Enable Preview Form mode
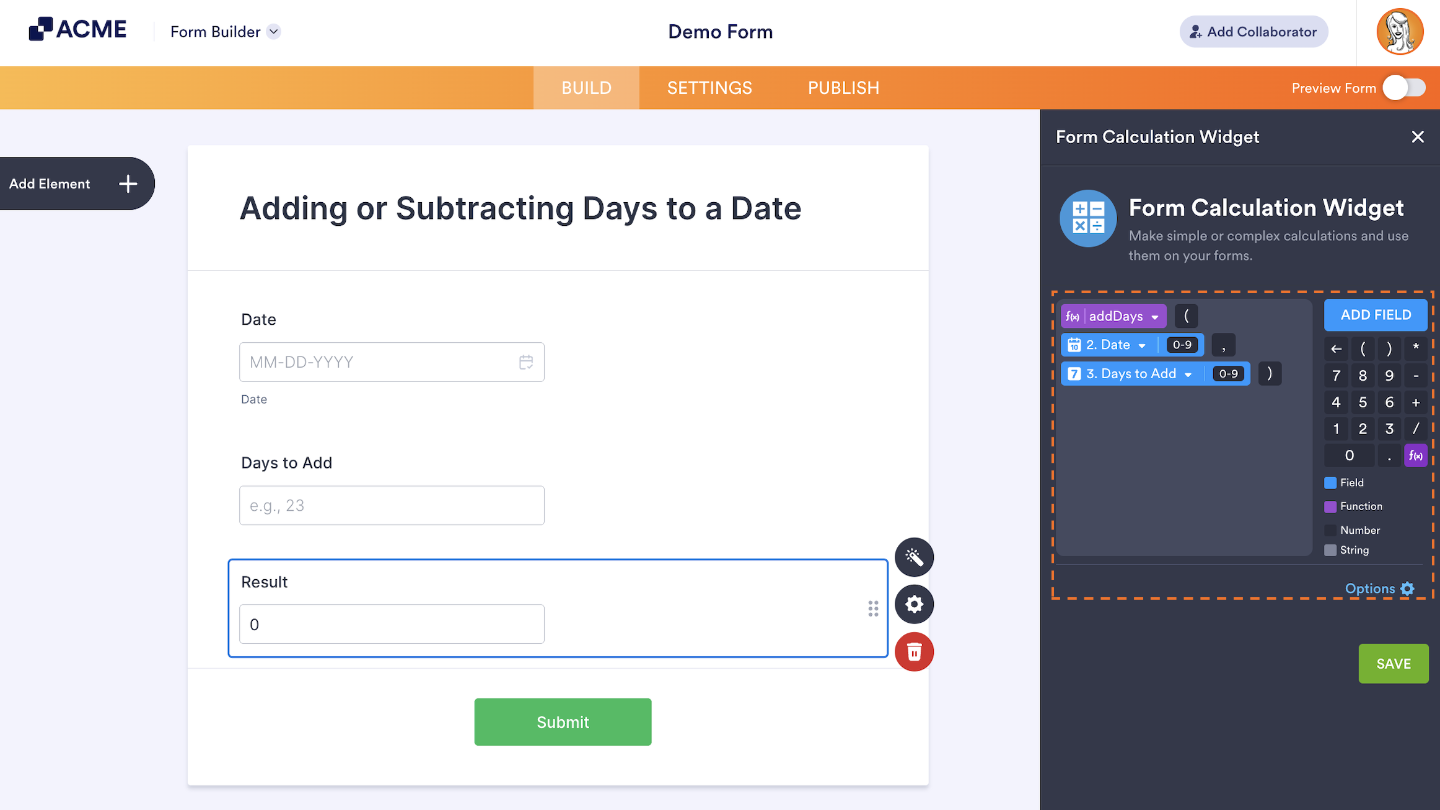This screenshot has height=810, width=1440. click(x=1402, y=88)
